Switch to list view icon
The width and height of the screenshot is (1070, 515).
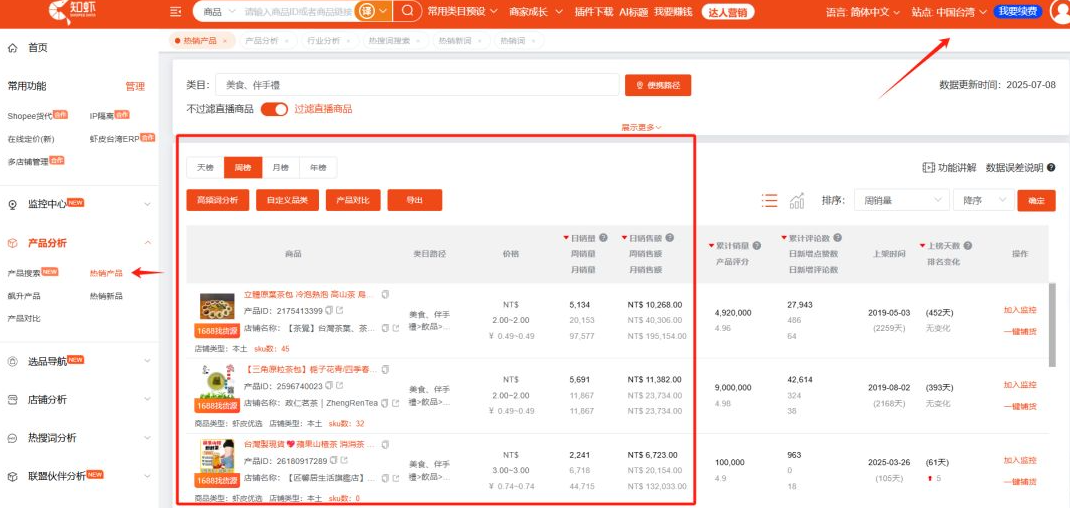coord(770,201)
